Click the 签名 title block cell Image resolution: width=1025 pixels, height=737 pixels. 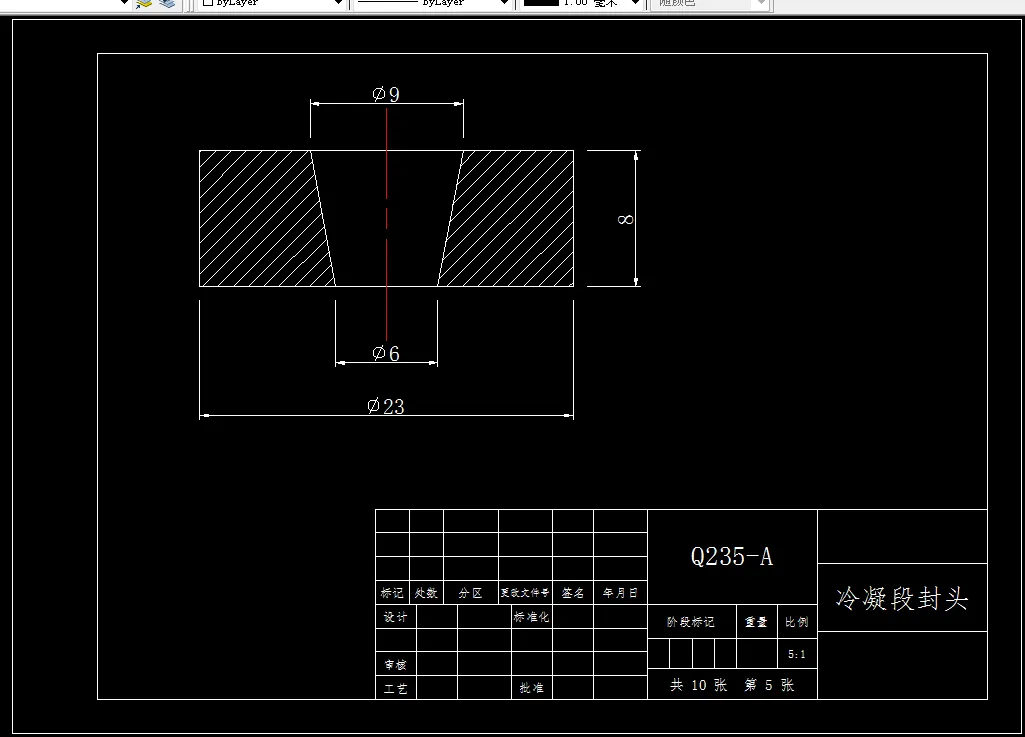pyautogui.click(x=573, y=593)
